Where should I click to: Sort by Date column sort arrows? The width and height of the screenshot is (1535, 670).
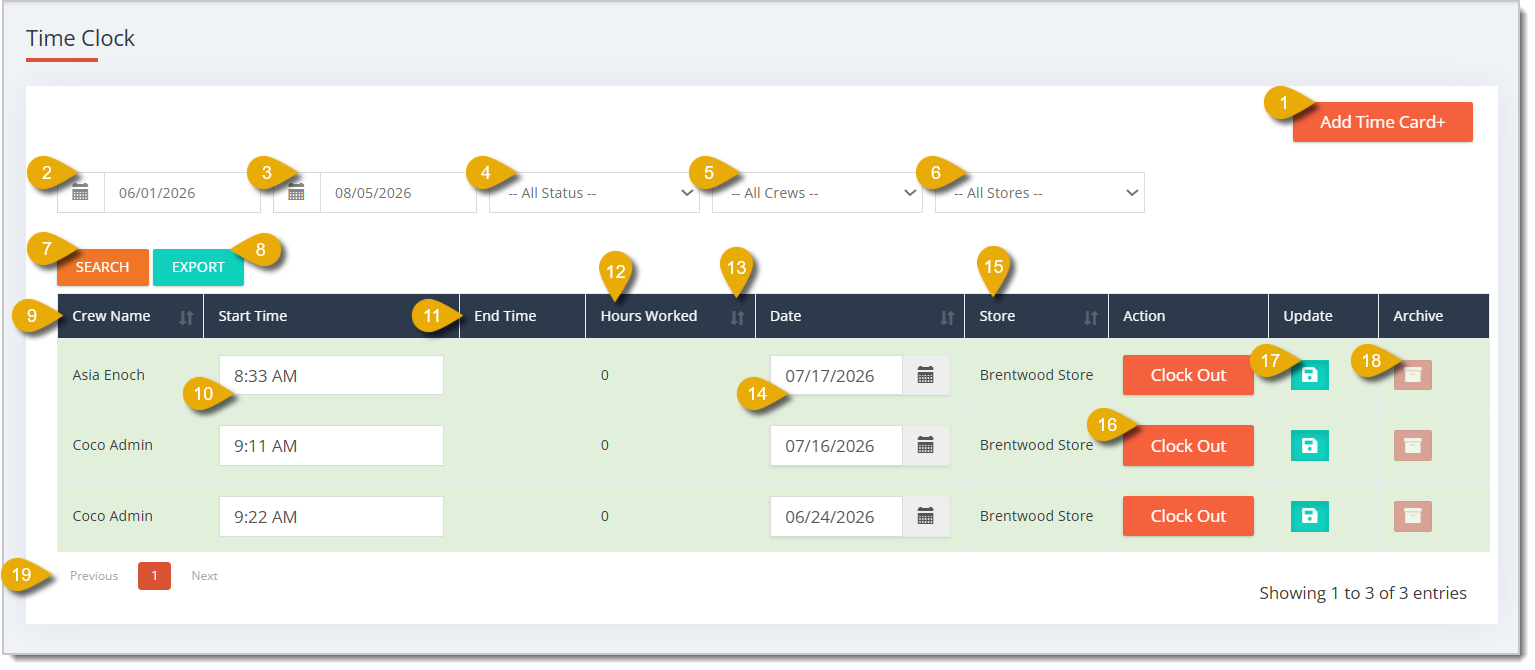(947, 317)
